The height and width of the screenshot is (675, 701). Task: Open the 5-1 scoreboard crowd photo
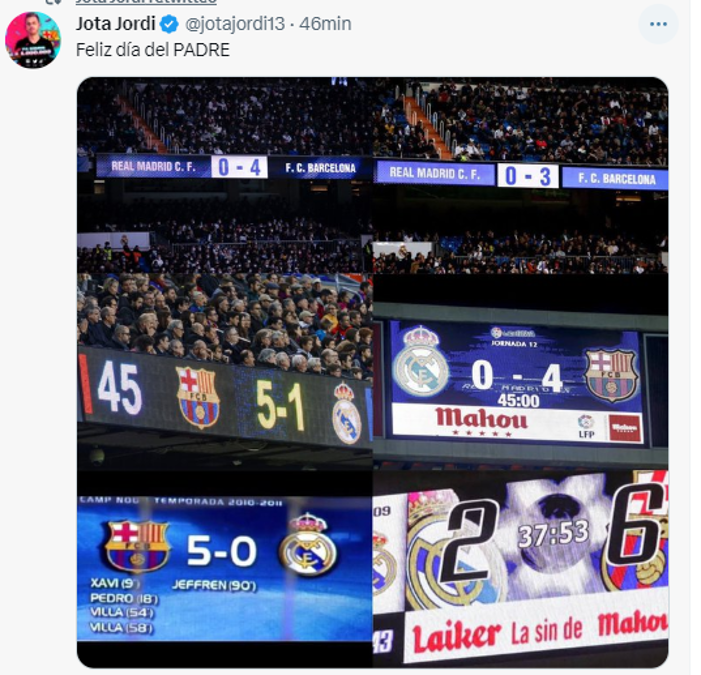(225, 372)
